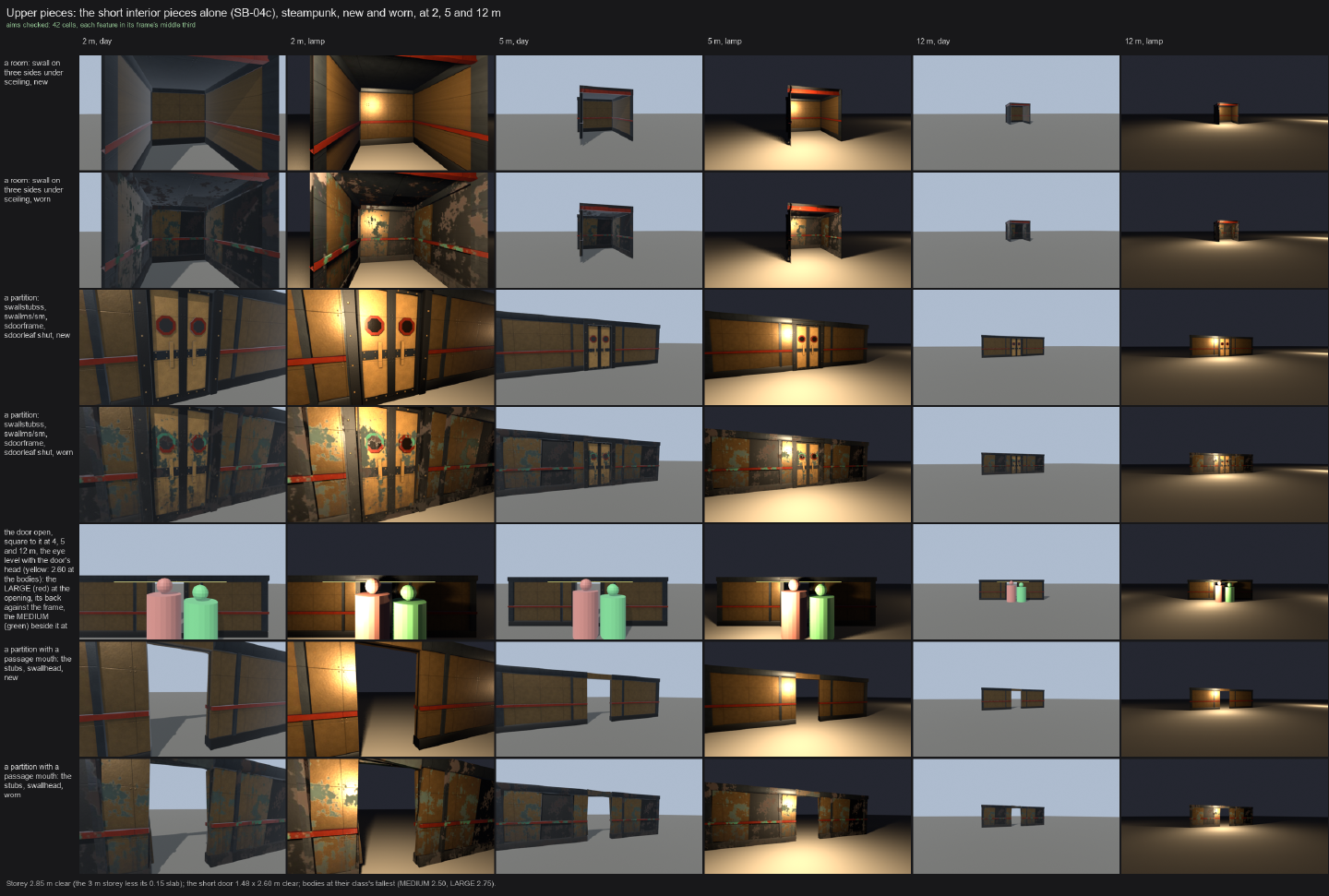The image size is (1329, 896).
Task: Open the worn room render at 2 m, day
Action: point(182,230)
